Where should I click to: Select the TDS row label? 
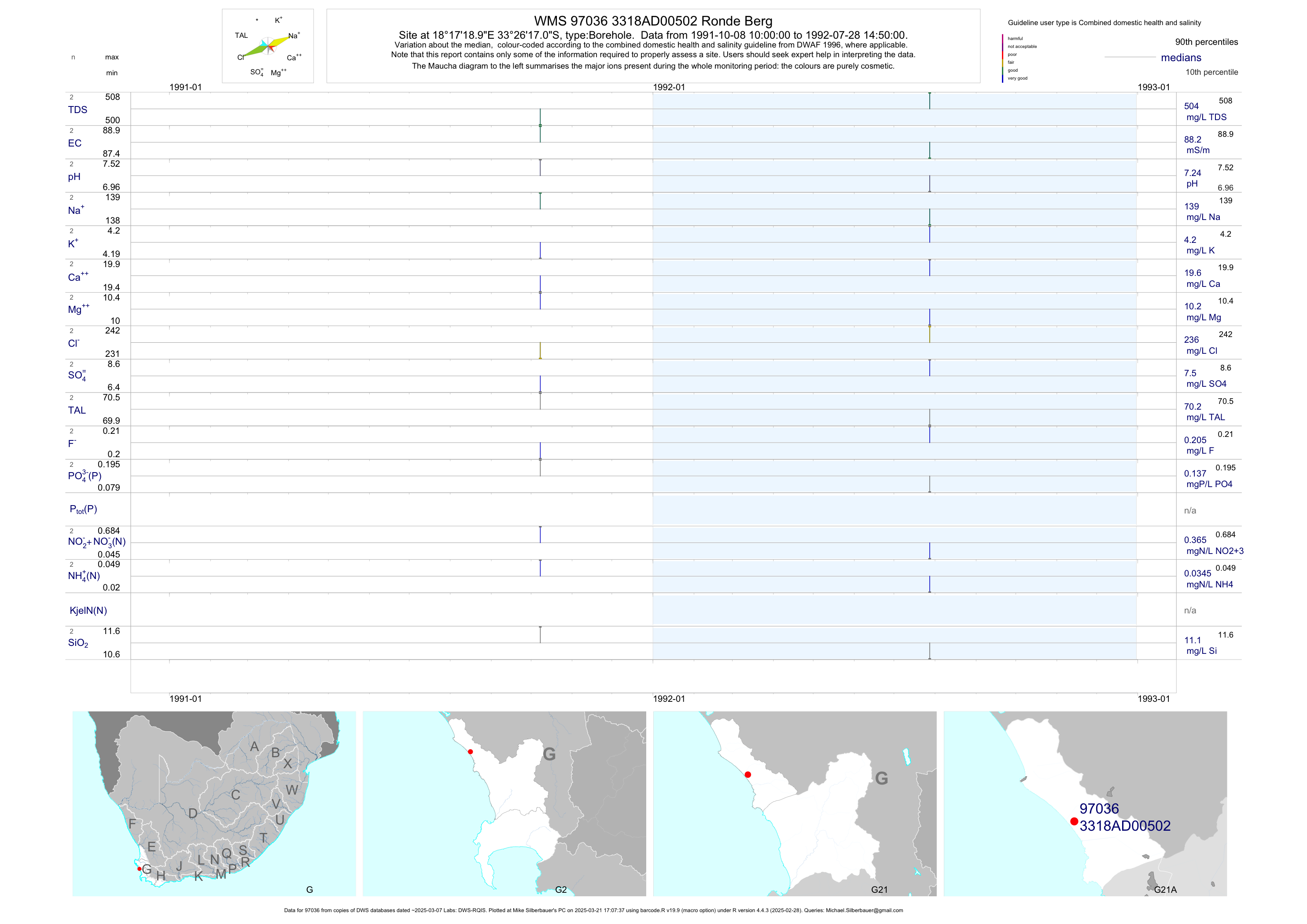pos(77,110)
